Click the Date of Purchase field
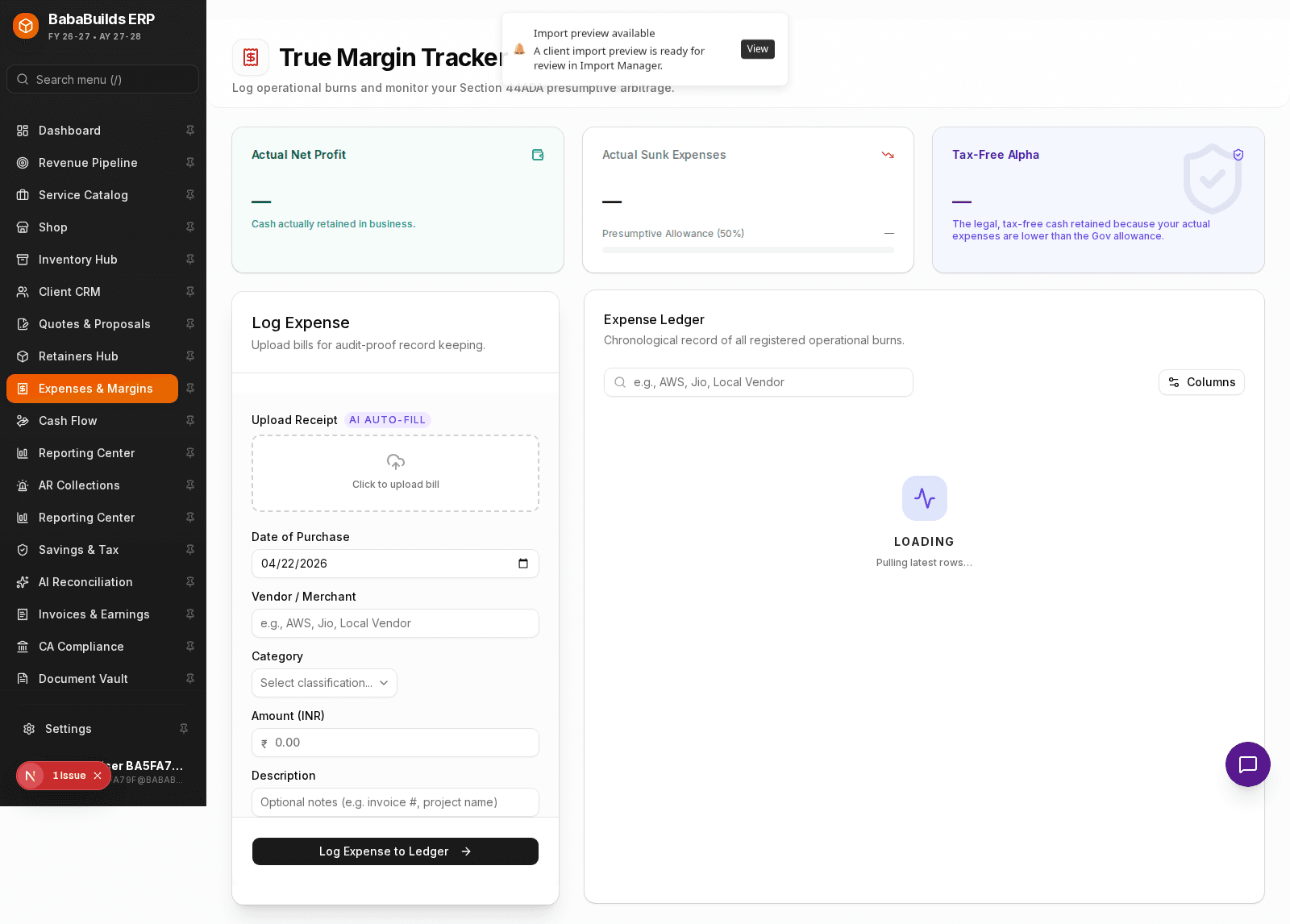Viewport: 1290px width, 924px height. 395,564
